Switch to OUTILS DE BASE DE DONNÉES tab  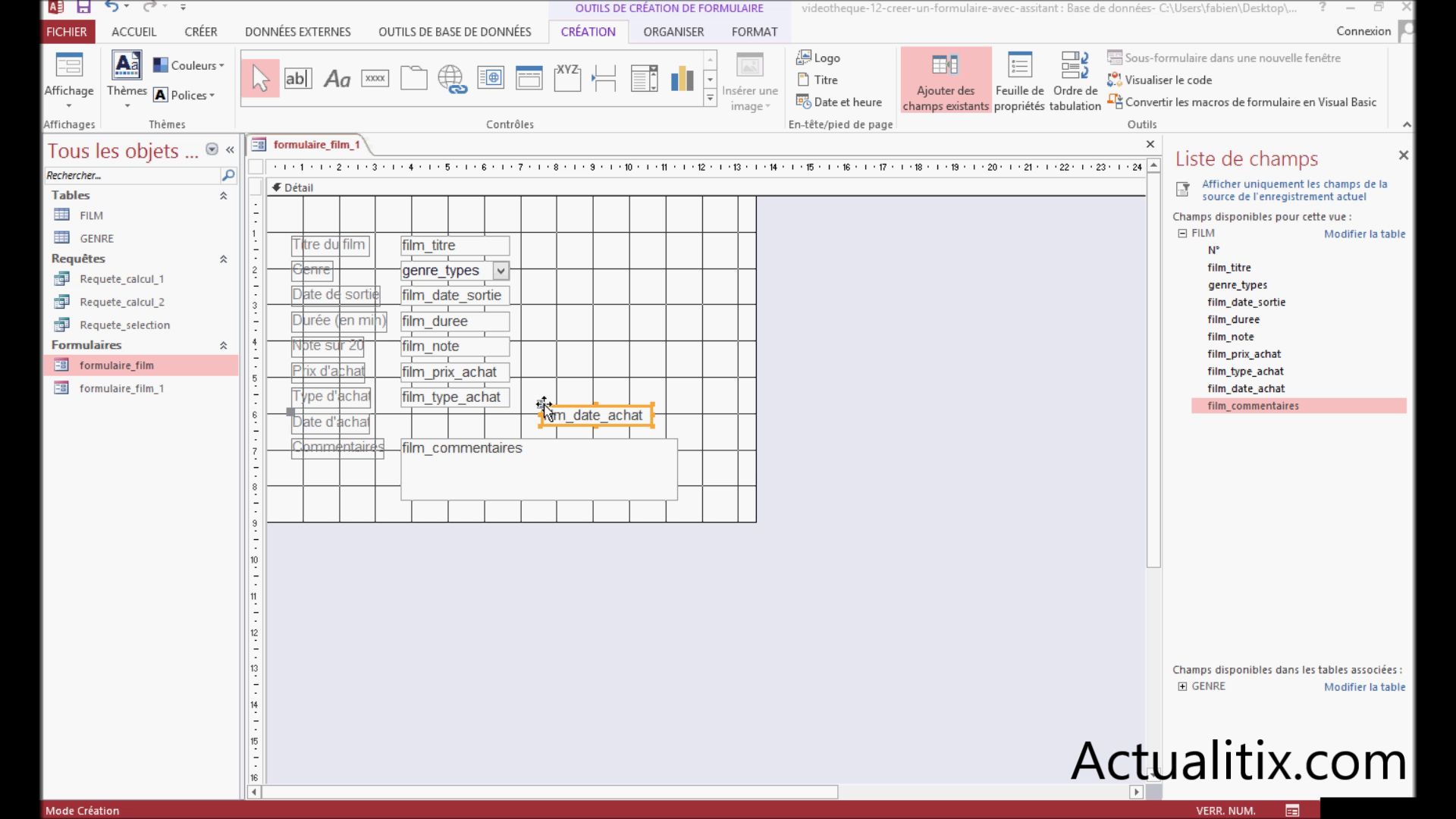[455, 32]
